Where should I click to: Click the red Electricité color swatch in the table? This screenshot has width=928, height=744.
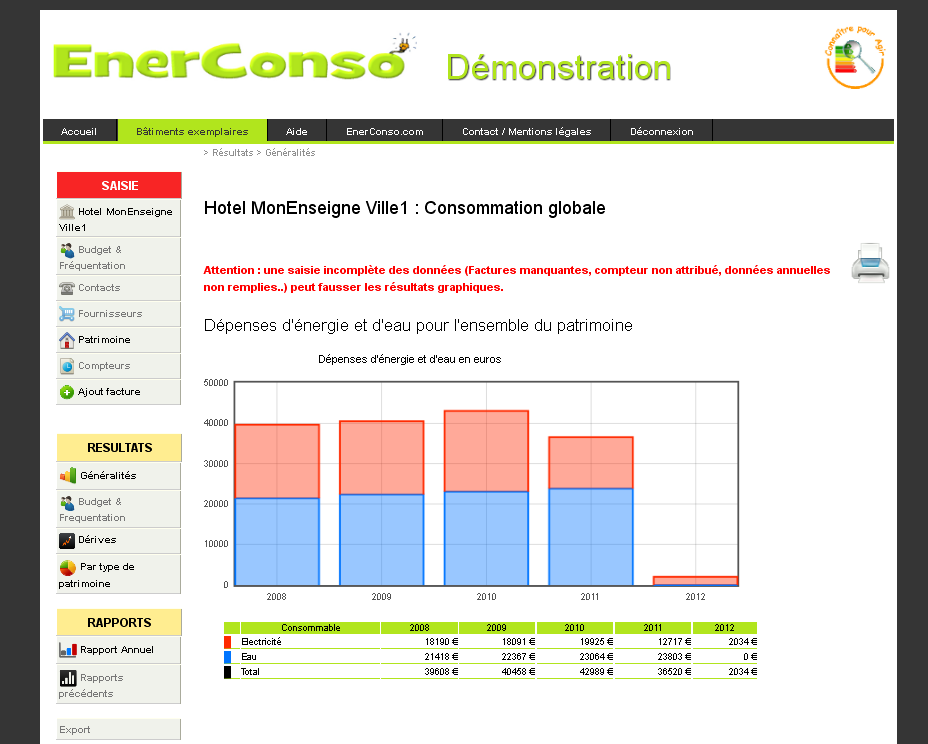[227, 643]
